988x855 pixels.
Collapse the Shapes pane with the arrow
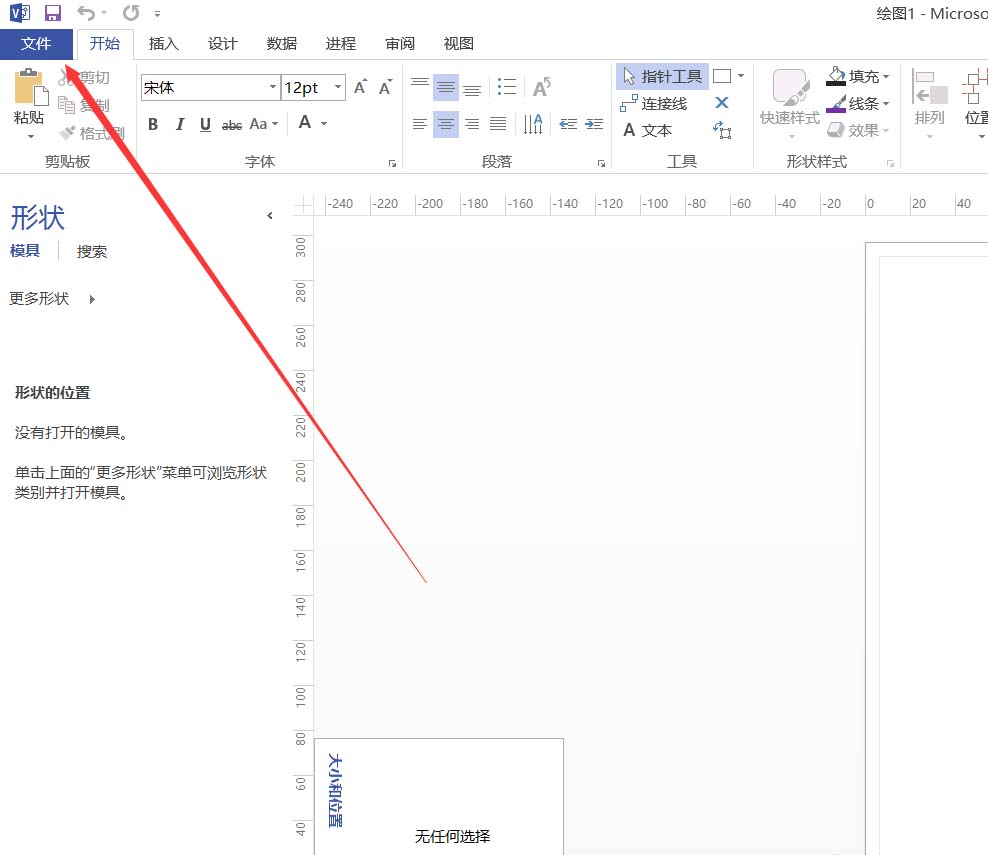coord(269,216)
